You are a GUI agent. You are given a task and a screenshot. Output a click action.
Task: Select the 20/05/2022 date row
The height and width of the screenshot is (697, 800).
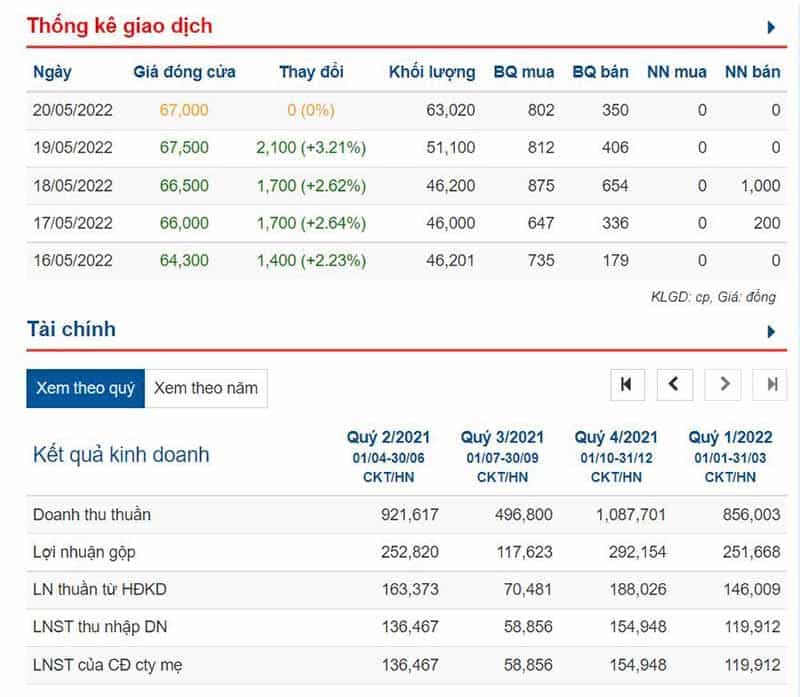[x=73, y=110]
